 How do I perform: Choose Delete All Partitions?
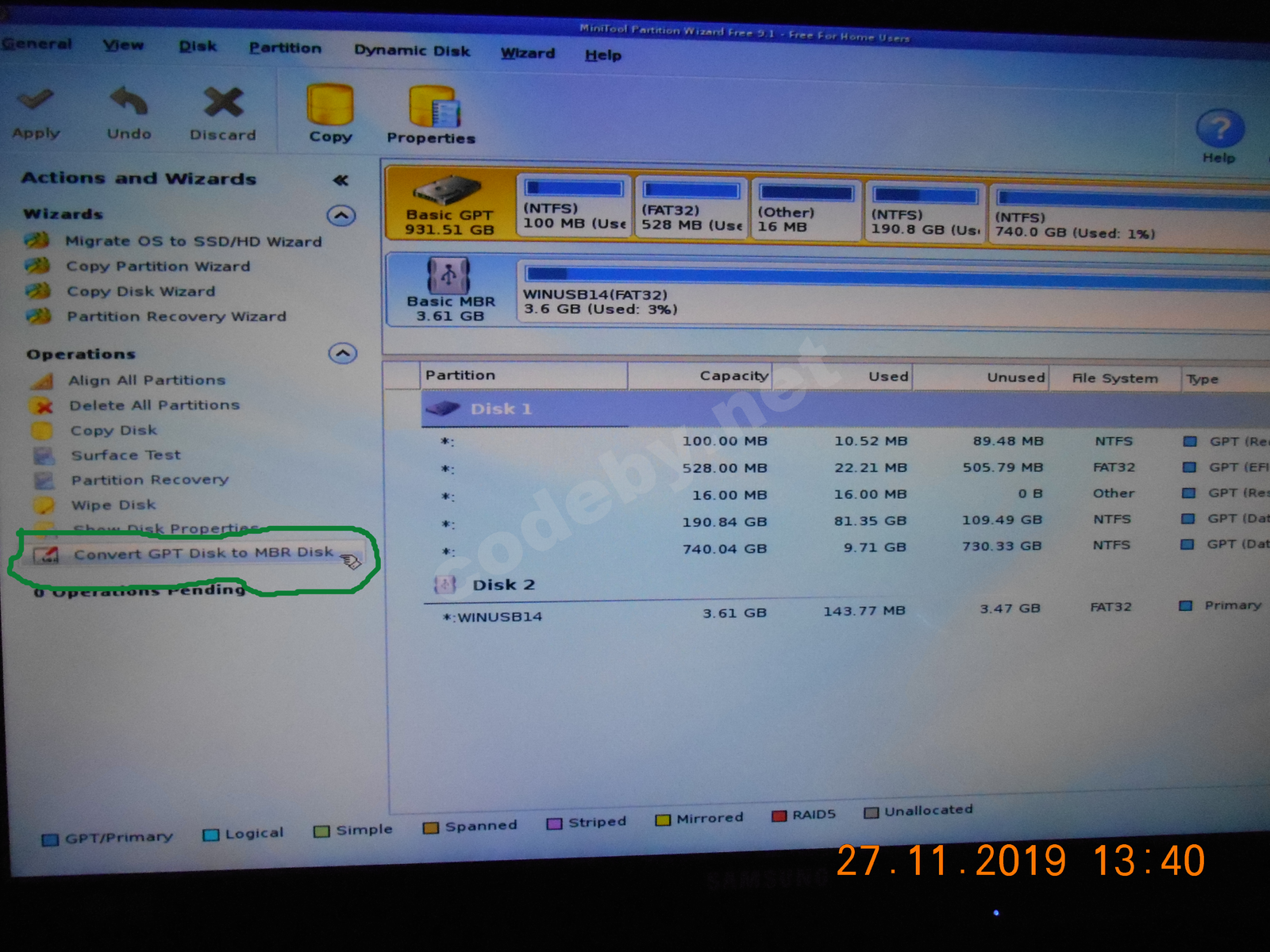tap(154, 405)
